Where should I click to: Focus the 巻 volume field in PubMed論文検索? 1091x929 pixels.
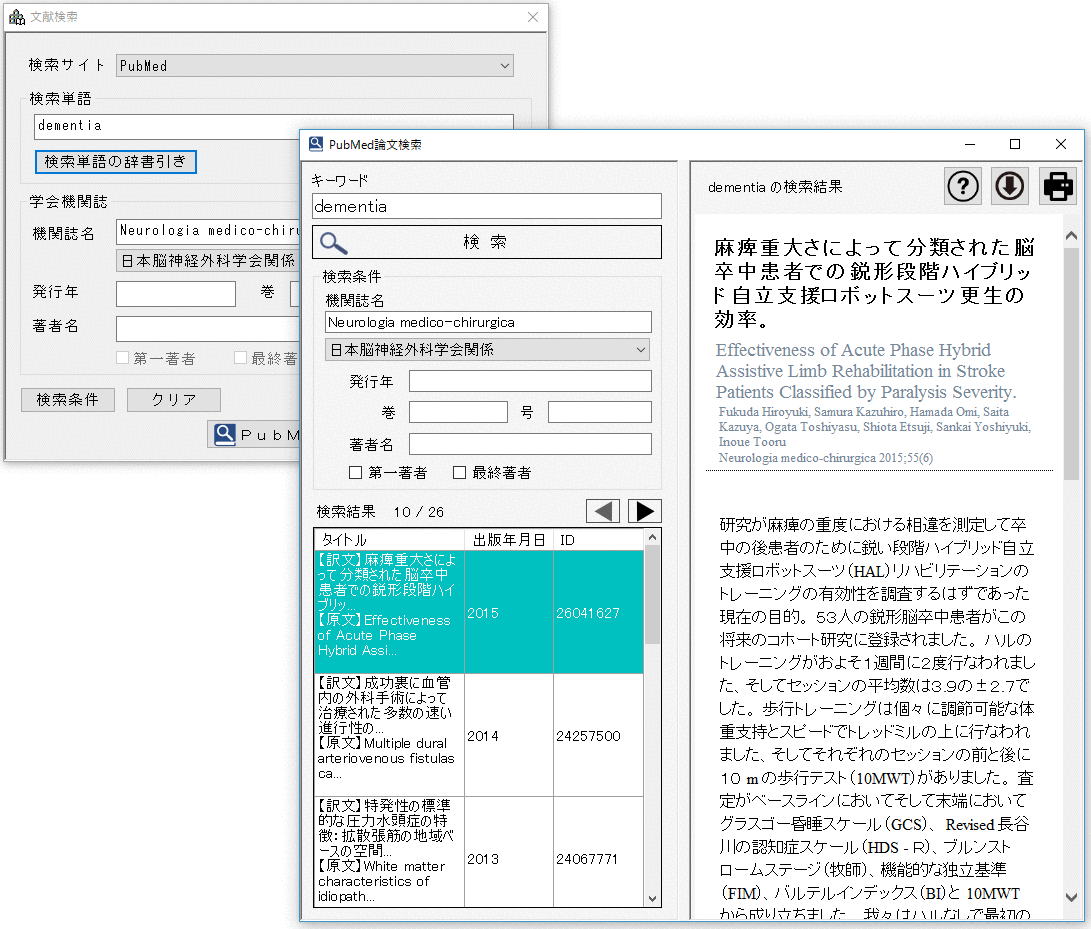pos(458,412)
